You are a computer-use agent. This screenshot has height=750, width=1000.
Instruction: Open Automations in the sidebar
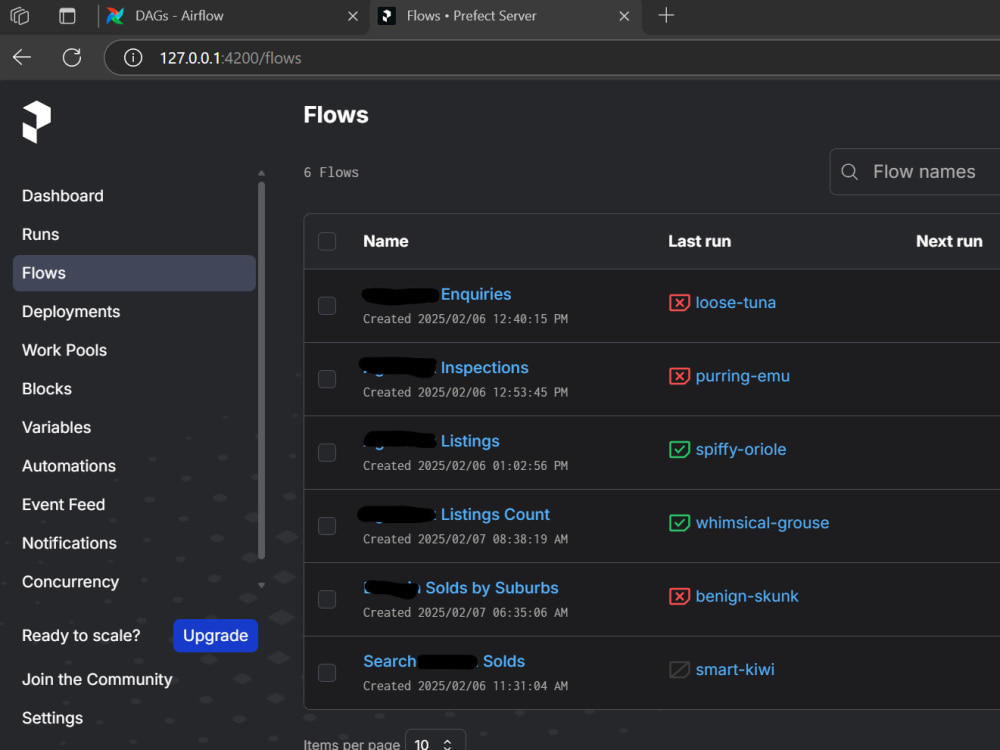tap(69, 466)
